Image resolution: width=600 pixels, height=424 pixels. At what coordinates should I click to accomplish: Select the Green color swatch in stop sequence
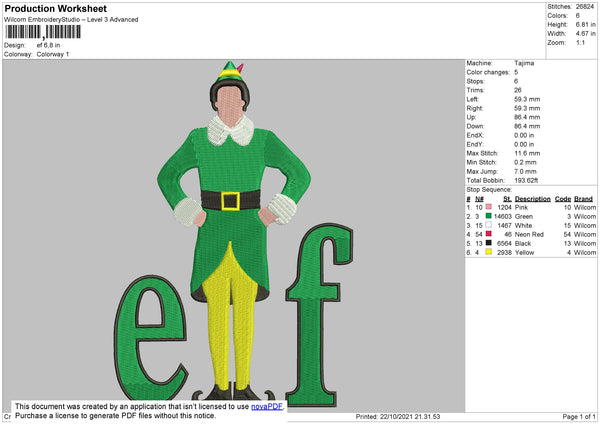(x=489, y=216)
